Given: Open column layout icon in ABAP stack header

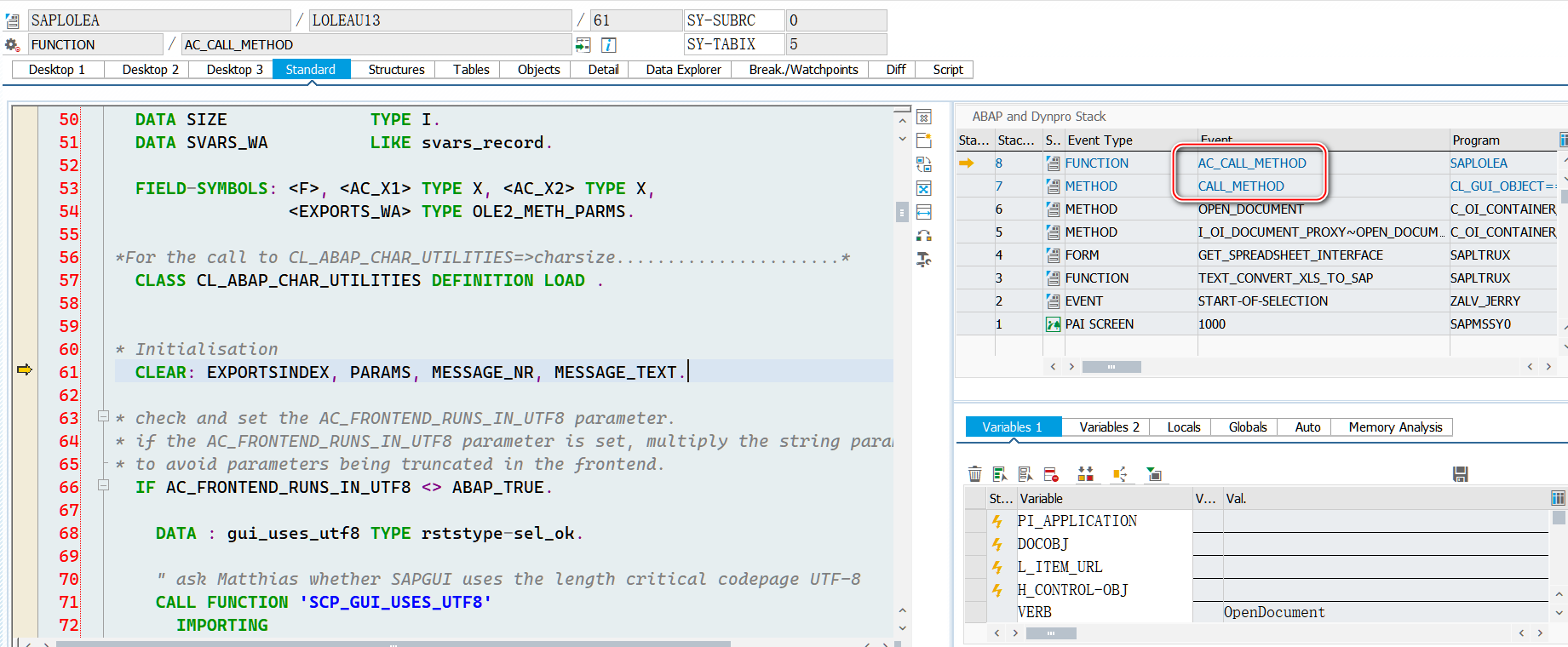Looking at the screenshot, I should point(1563,140).
